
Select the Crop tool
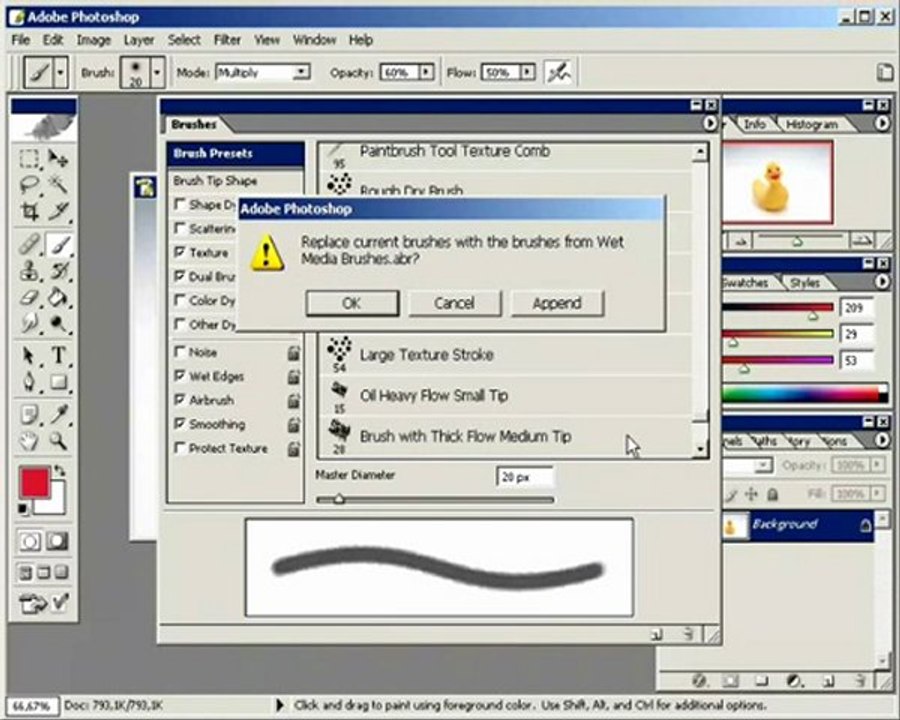pyautogui.click(x=29, y=211)
